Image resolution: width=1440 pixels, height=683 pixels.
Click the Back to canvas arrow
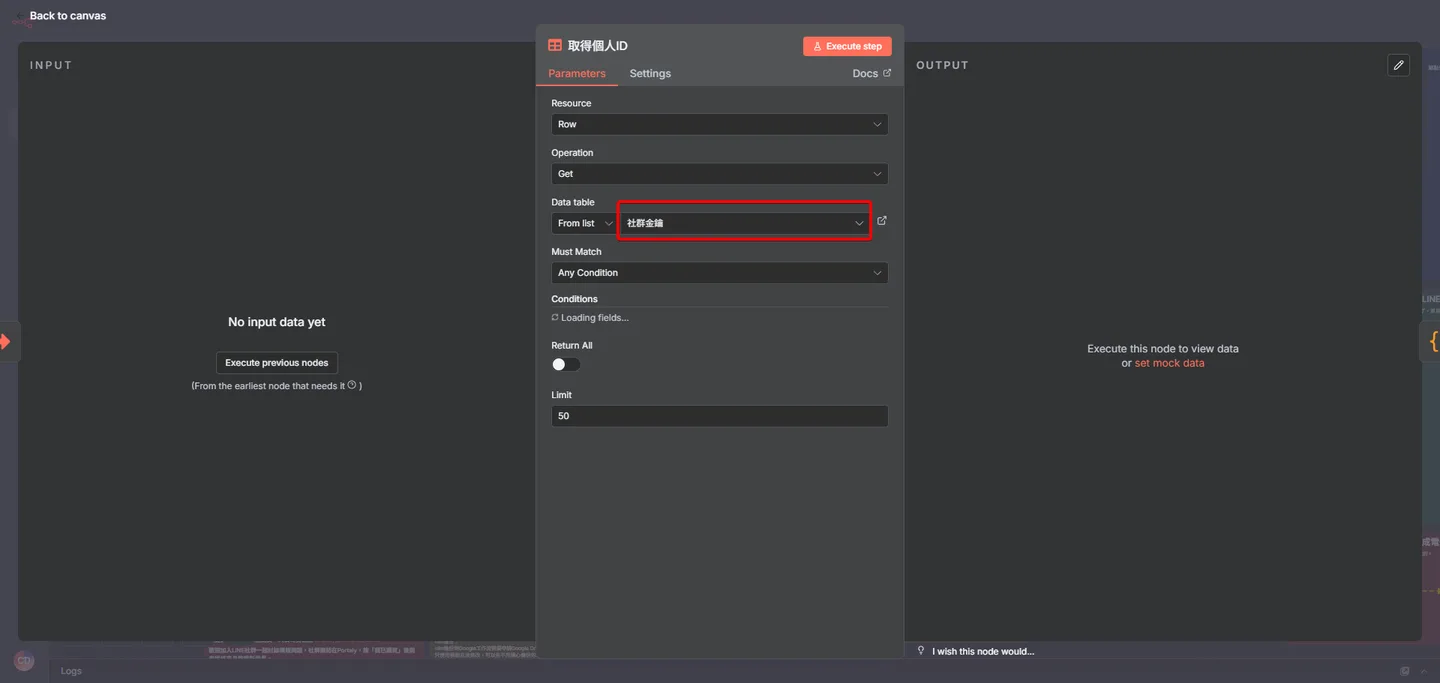tap(21, 16)
